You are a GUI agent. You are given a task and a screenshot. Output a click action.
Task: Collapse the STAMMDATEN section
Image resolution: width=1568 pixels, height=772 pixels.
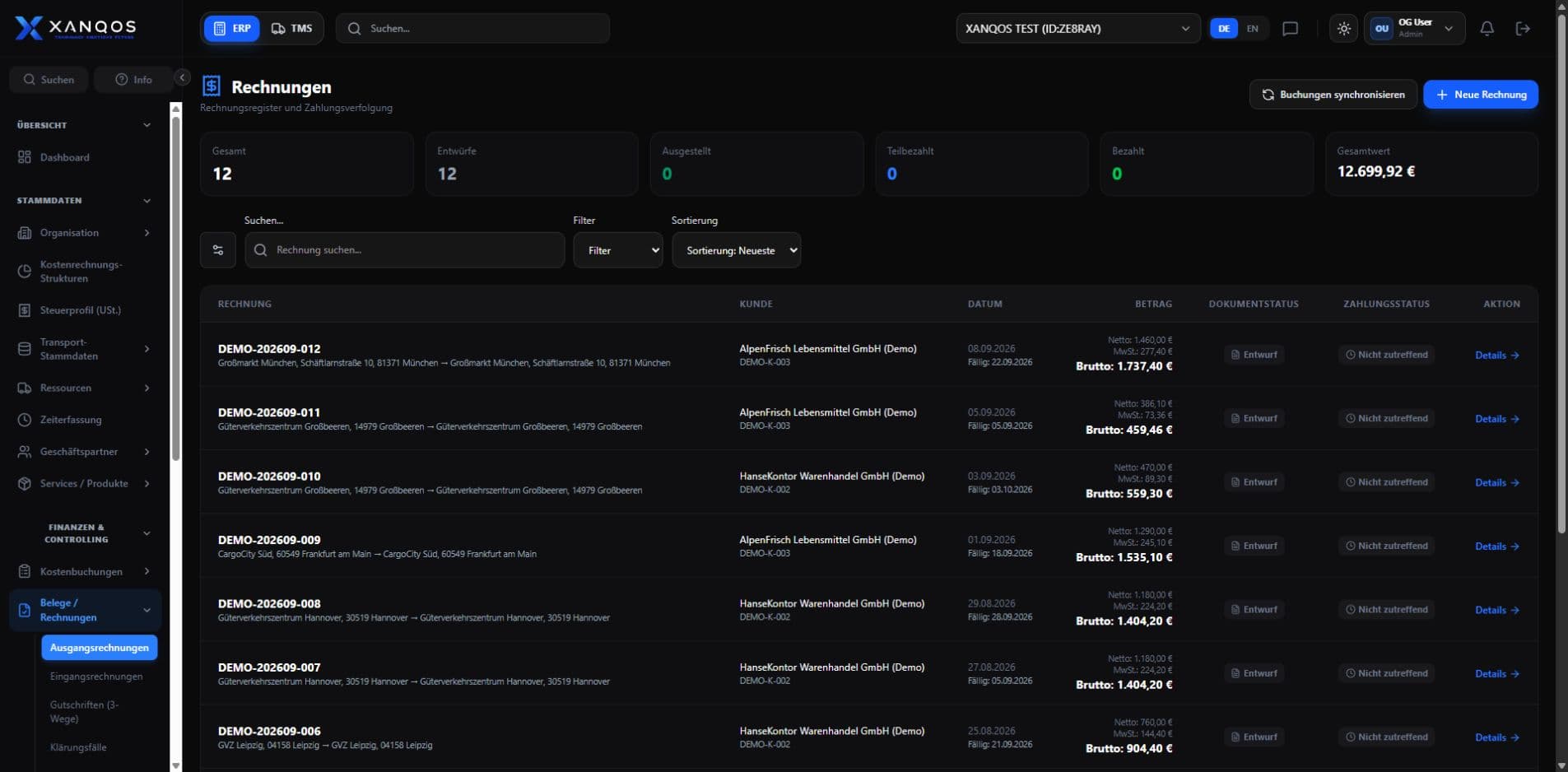147,201
